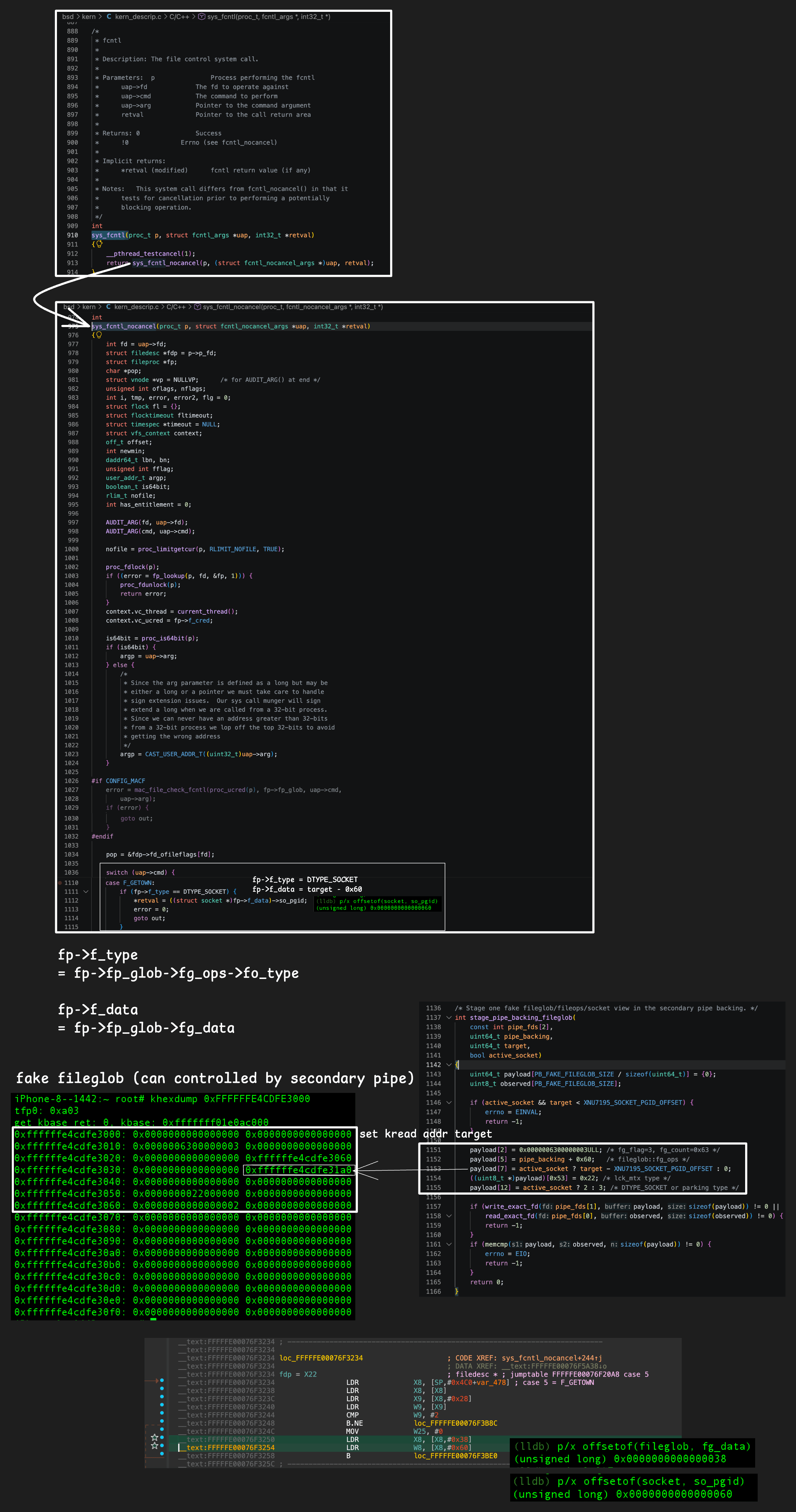Toggle breakpoint dot at address FFFFFE00076F323C
This screenshot has height=1512, width=796.
162,1397
